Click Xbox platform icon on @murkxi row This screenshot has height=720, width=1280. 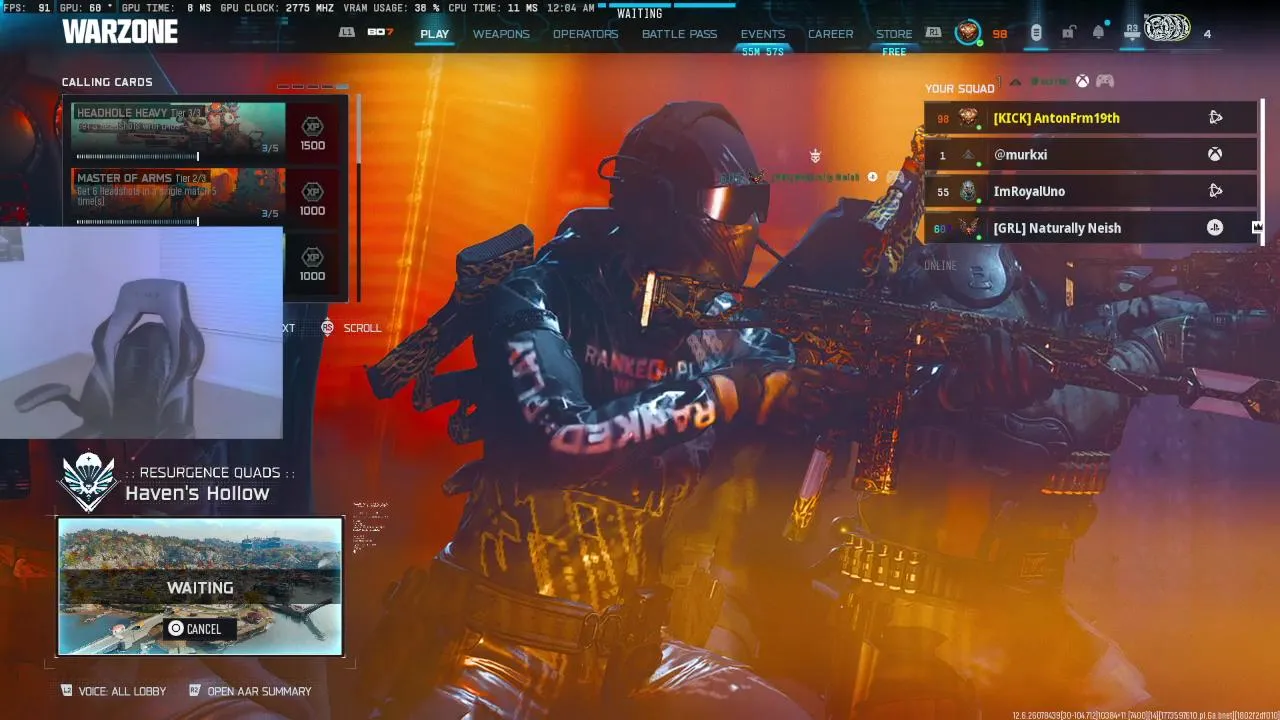click(1215, 155)
